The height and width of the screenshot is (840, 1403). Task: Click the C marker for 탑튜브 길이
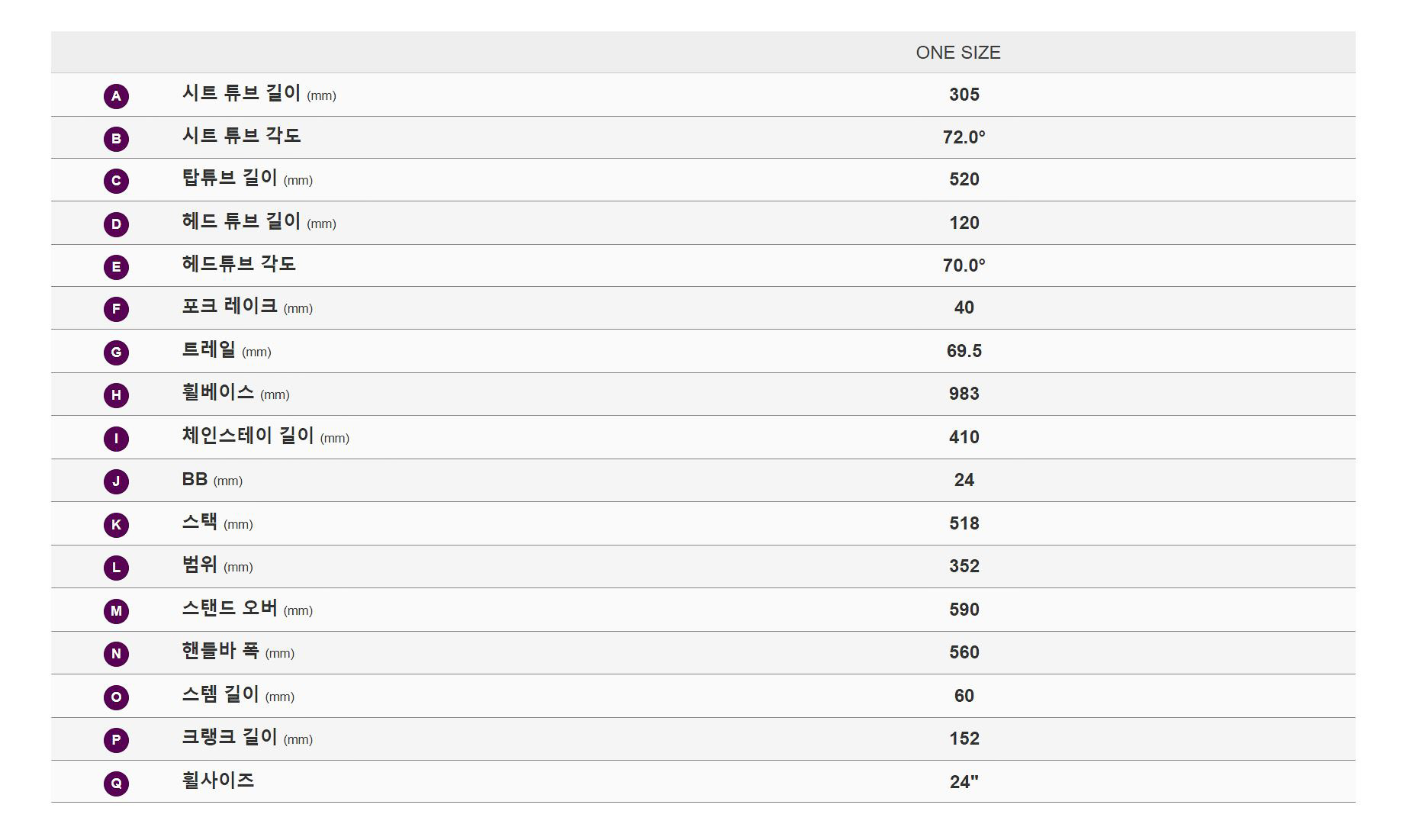116,181
